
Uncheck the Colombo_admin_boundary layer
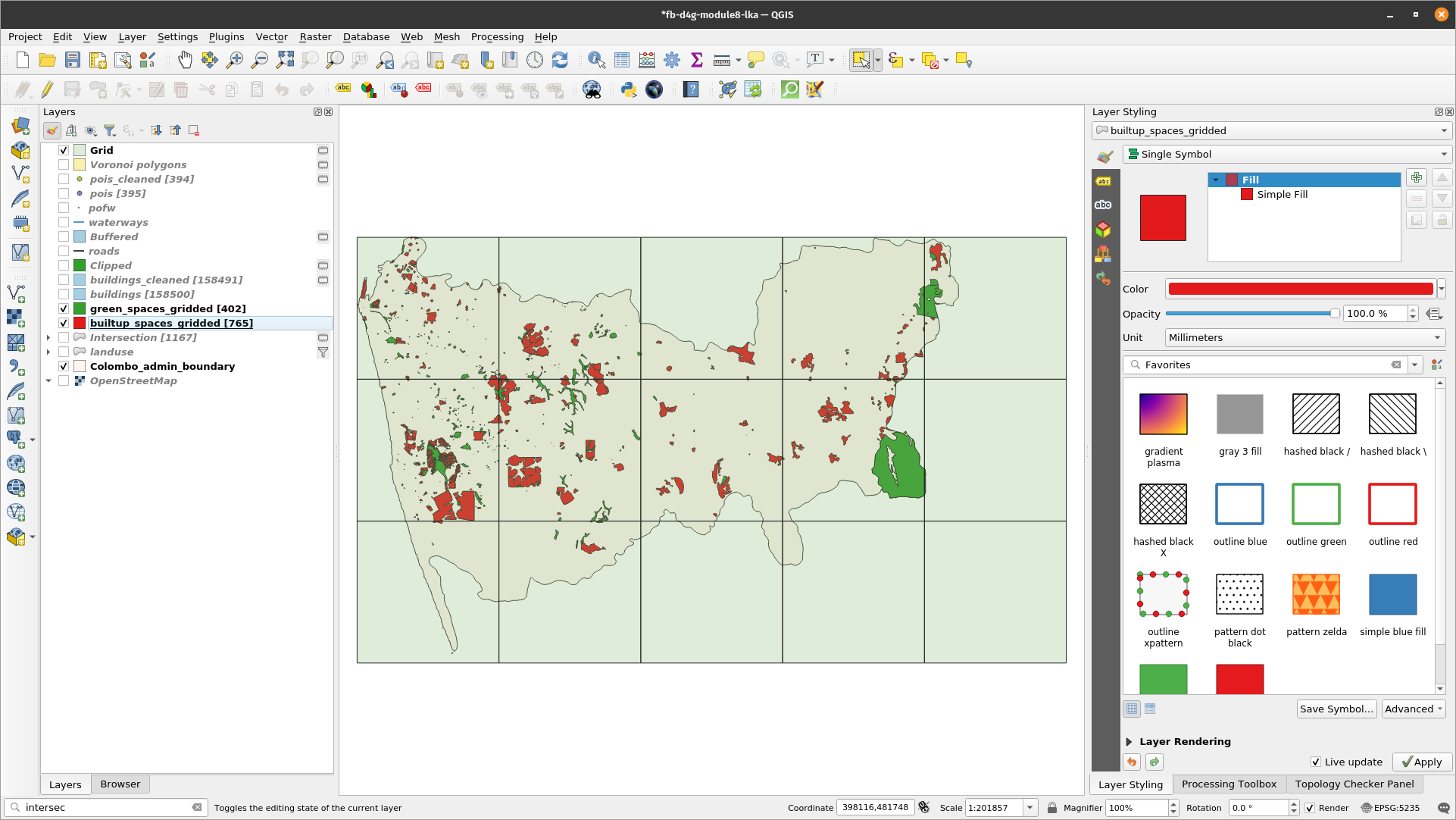[64, 366]
